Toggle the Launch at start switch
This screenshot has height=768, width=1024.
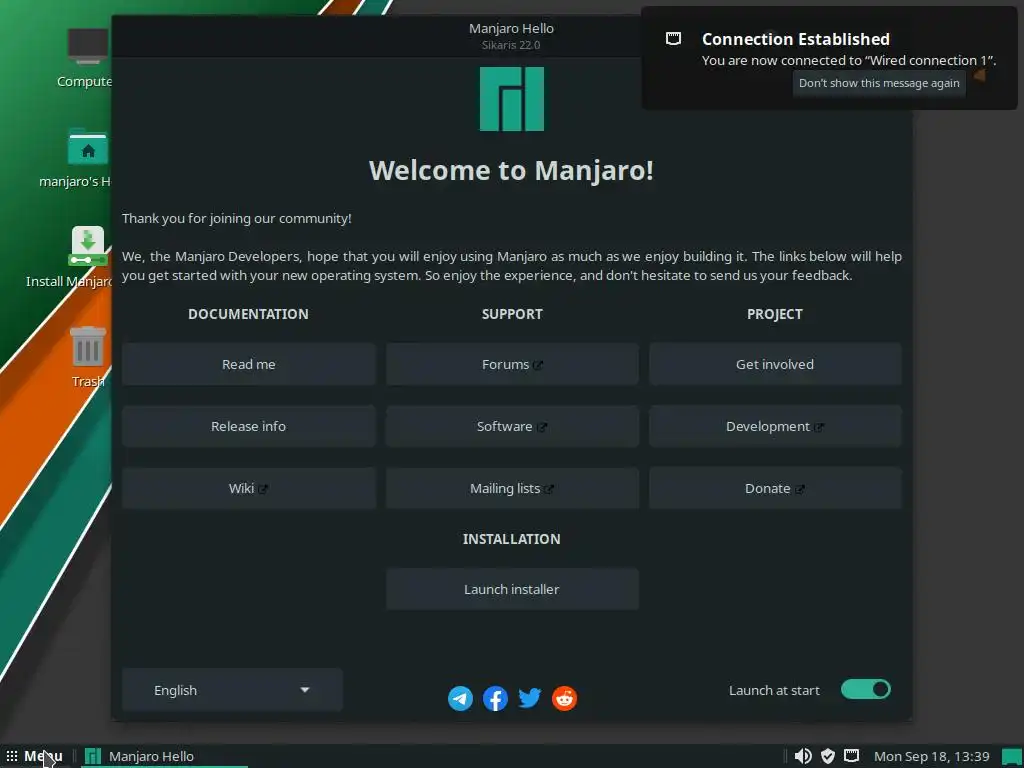click(x=865, y=690)
